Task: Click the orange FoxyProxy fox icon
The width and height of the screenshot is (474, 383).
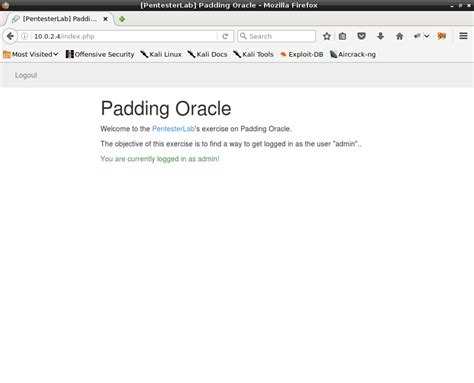Action: (442, 36)
